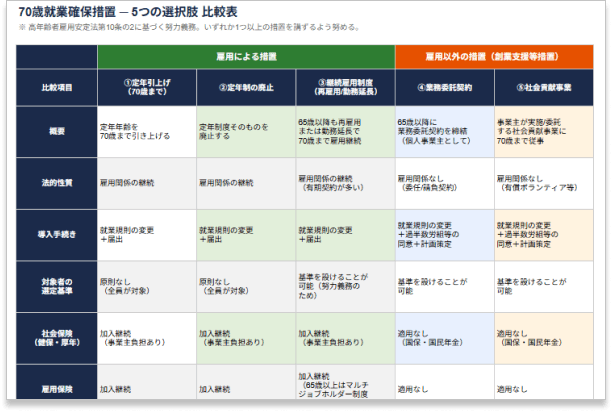Click the cell '雇用関係なし（委任/請負契約）'
The height and width of the screenshot is (412, 612).
coord(445,183)
